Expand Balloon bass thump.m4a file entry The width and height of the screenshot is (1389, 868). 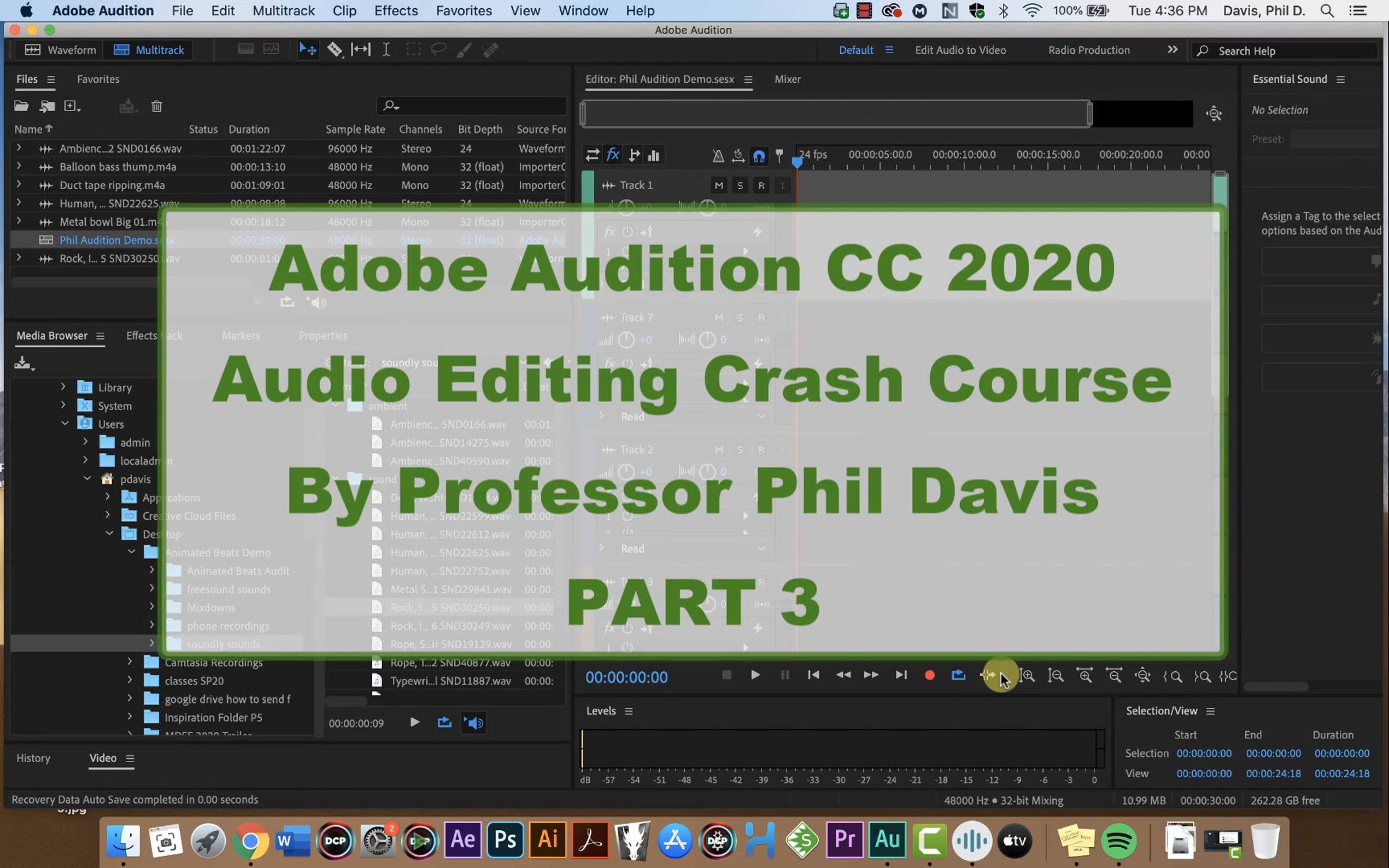pyautogui.click(x=19, y=167)
